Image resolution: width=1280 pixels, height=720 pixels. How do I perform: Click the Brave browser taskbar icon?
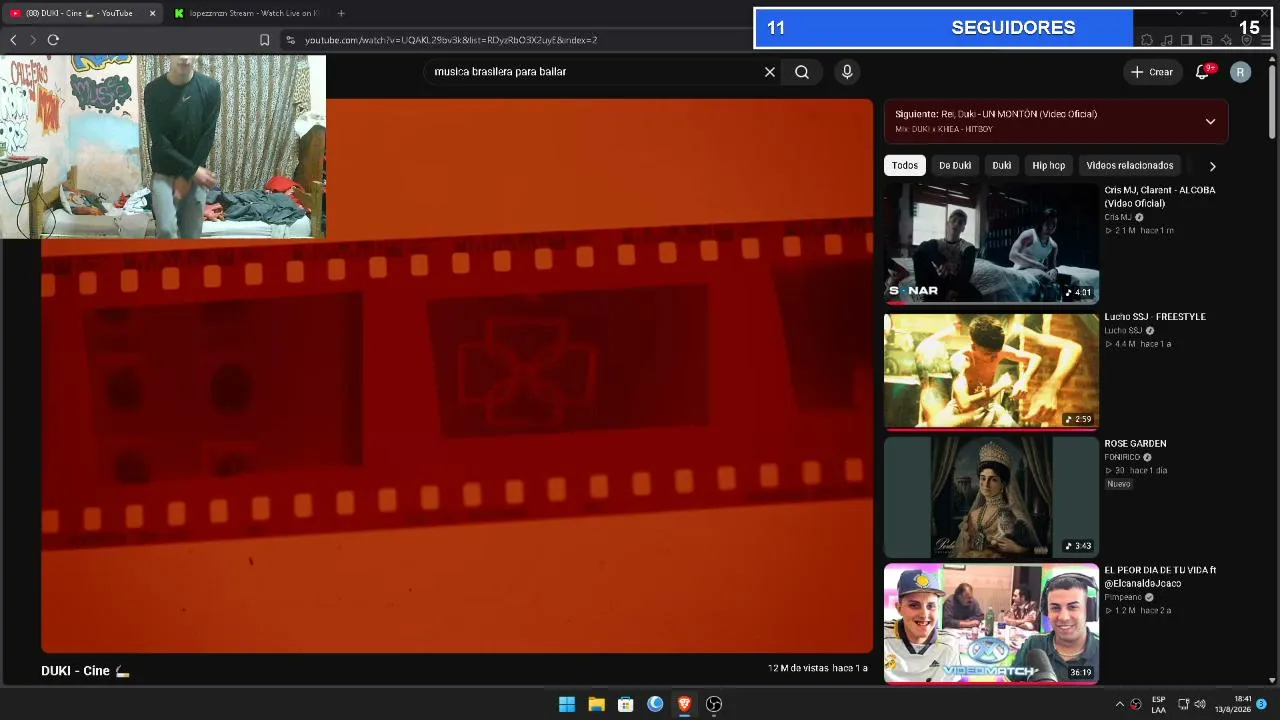click(x=684, y=704)
